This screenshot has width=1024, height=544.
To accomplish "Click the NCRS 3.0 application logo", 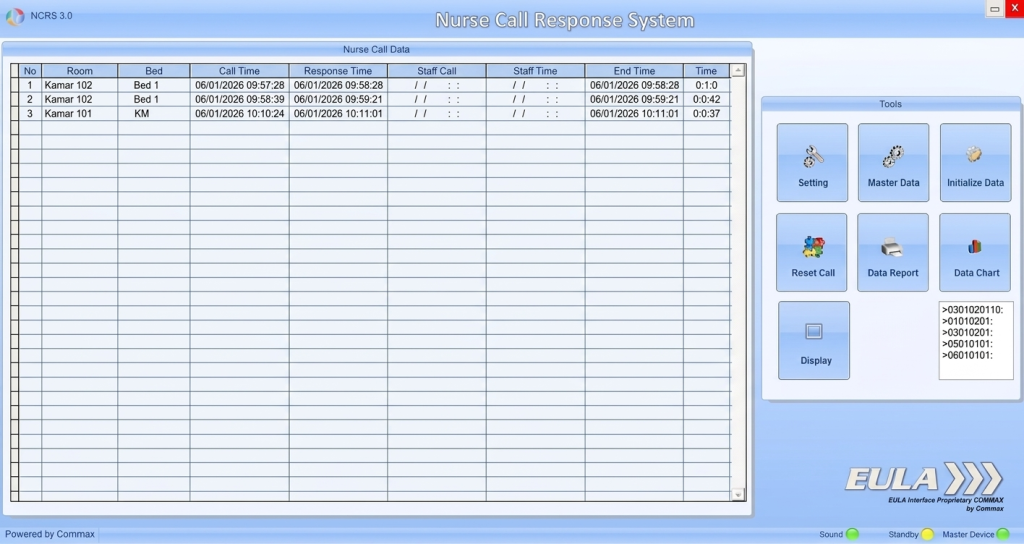I will pyautogui.click(x=15, y=17).
